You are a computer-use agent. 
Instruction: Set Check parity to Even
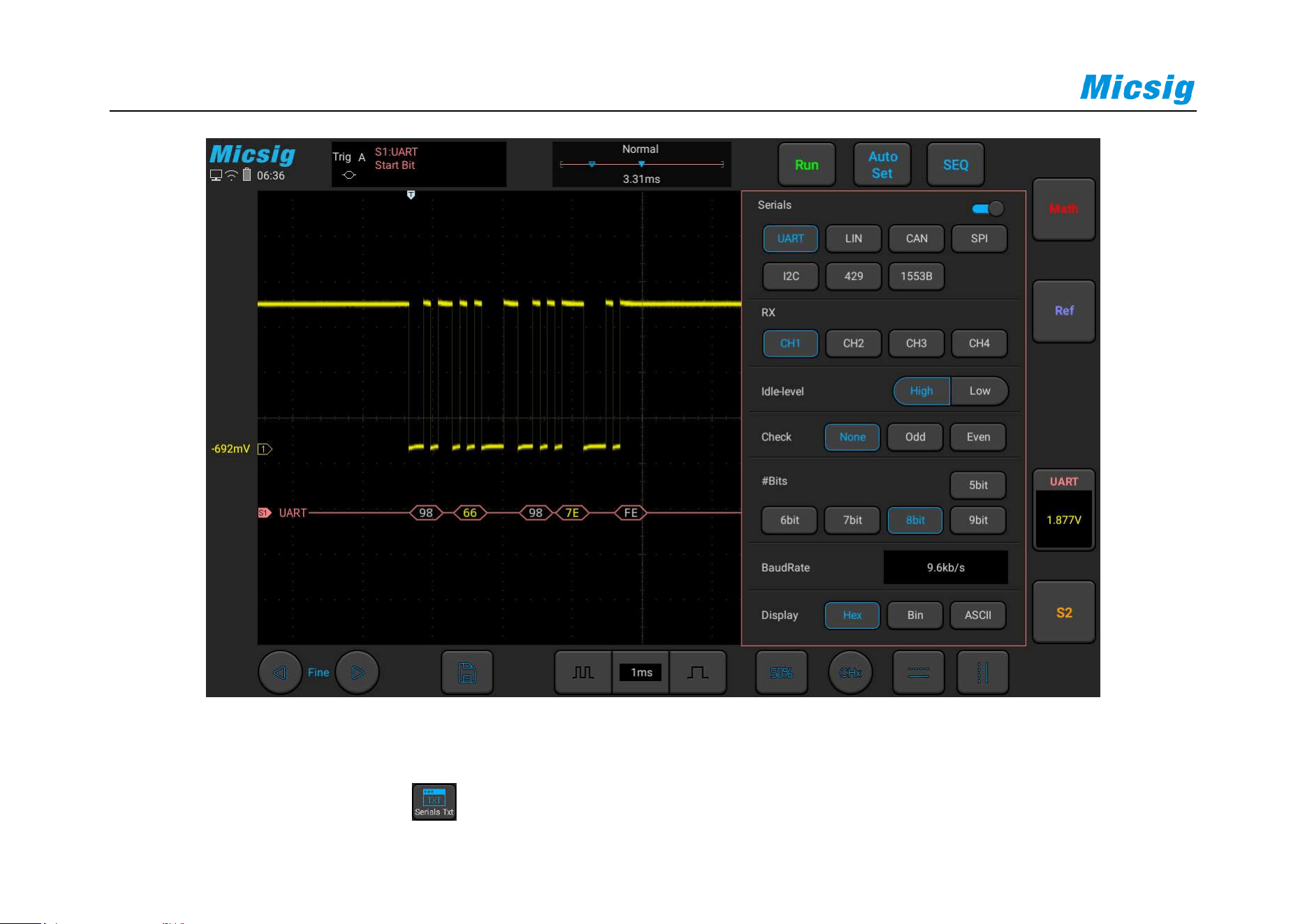(978, 437)
